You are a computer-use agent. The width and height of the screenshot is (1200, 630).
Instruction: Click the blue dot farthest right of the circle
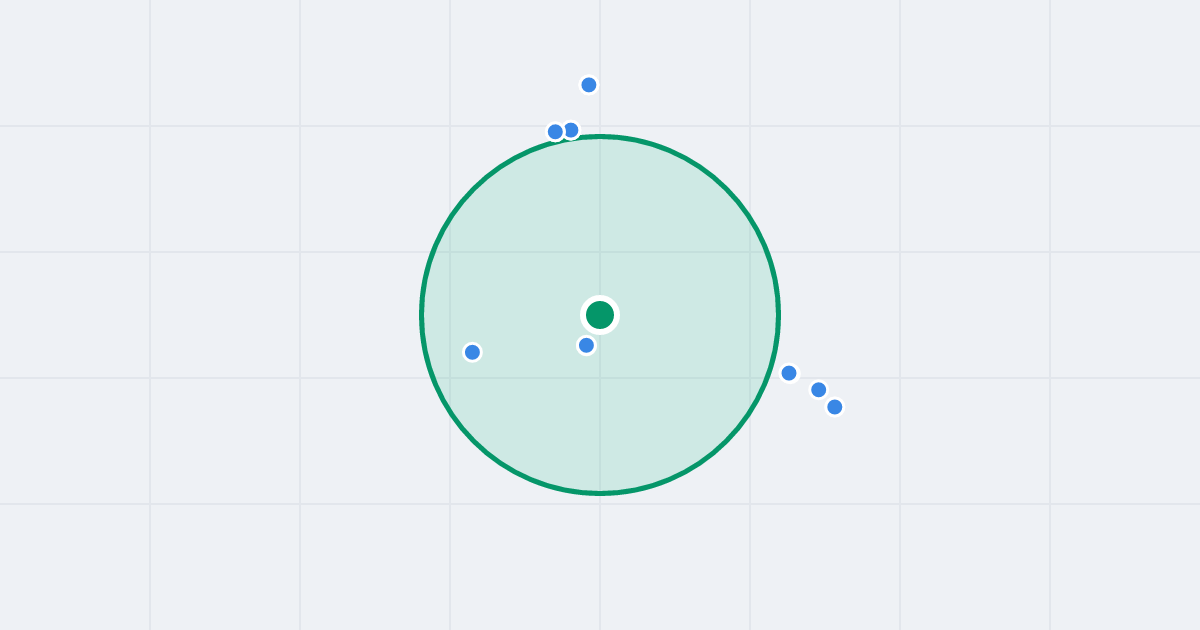tap(835, 407)
